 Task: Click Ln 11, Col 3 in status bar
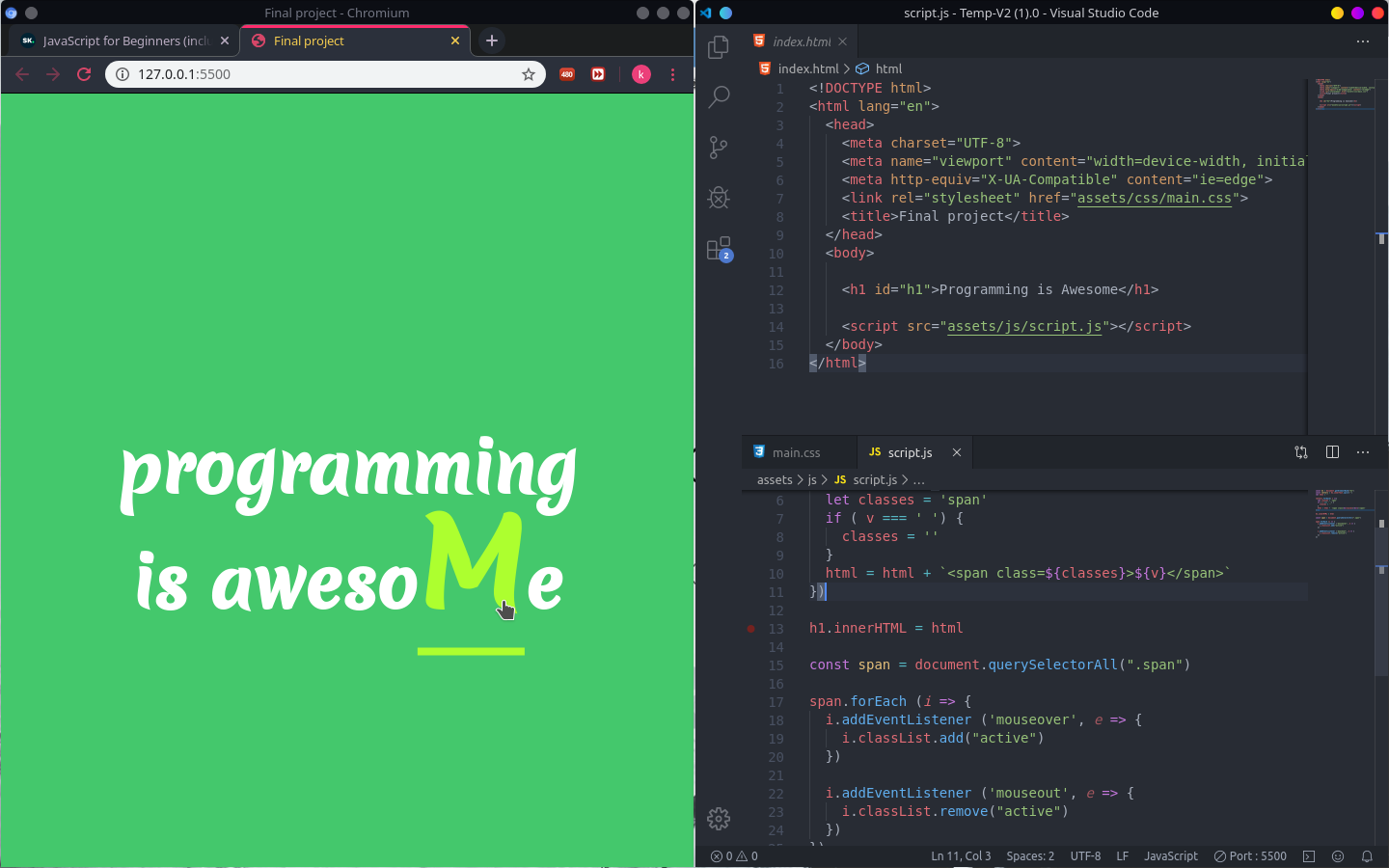(961, 856)
